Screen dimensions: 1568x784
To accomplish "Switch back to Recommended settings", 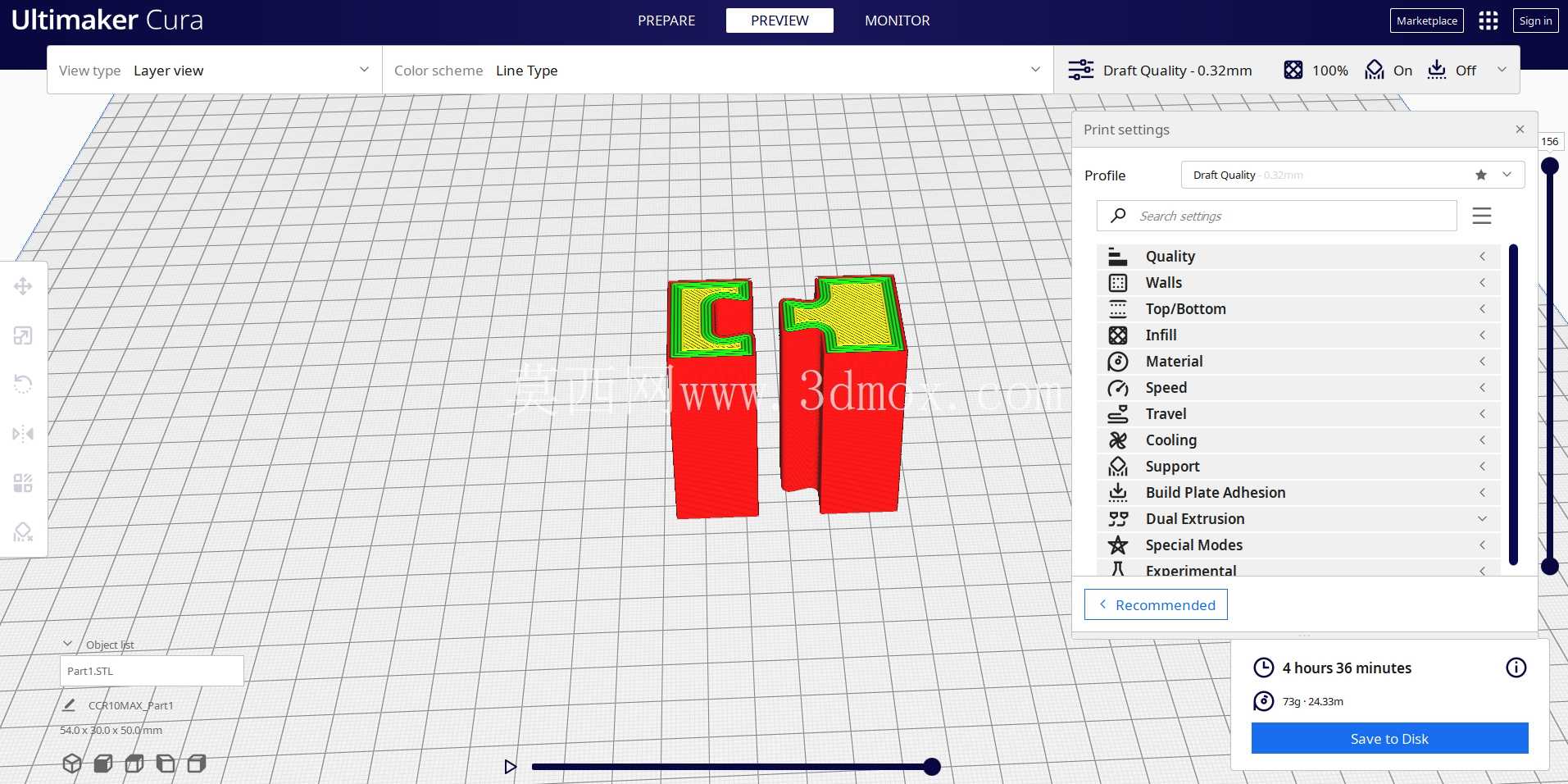I will (x=1156, y=604).
